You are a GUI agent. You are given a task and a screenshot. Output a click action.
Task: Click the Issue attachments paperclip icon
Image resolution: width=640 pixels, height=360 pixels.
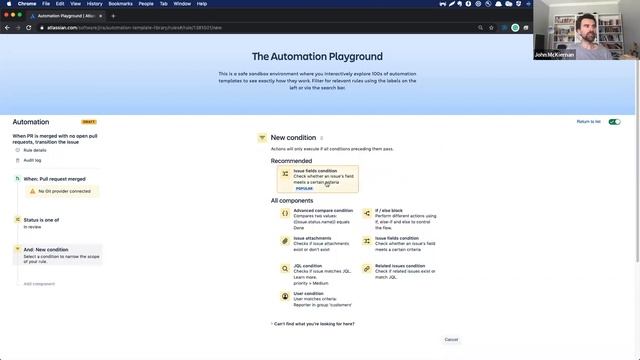tap(285, 241)
